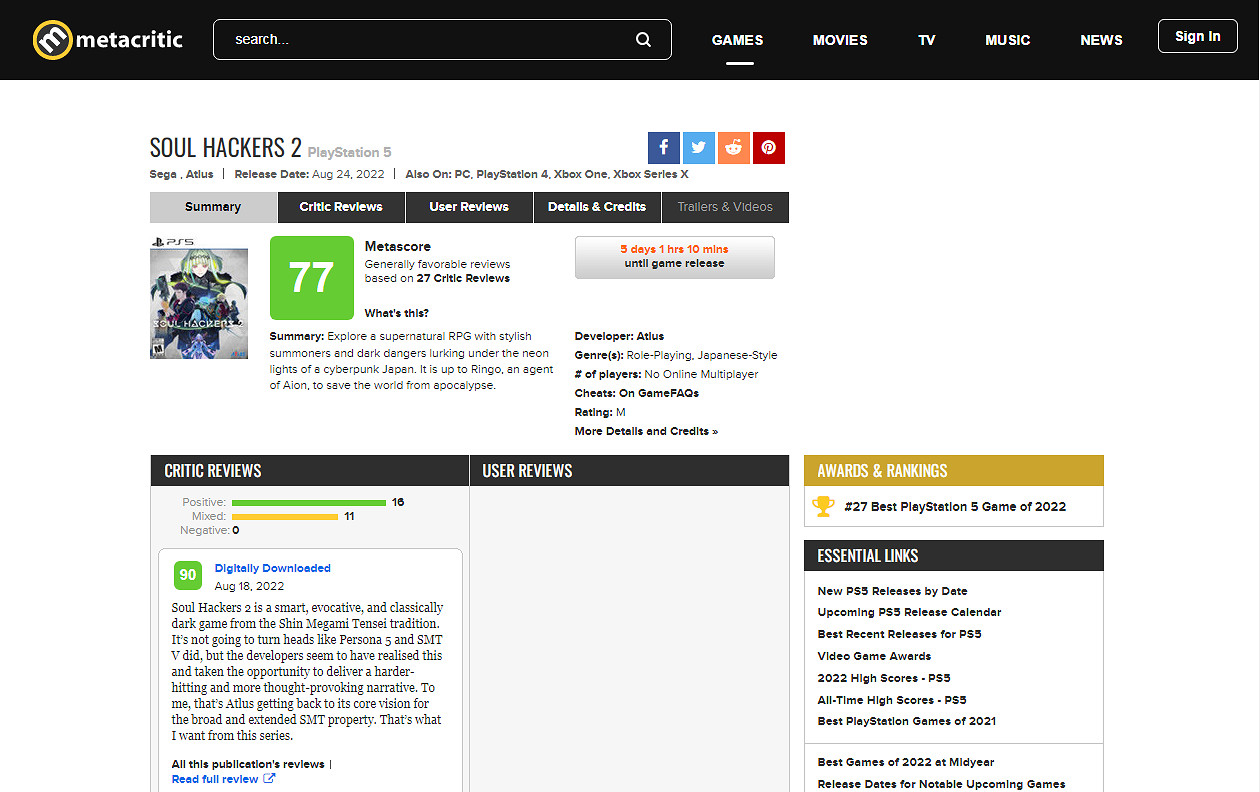Go to the Movies section
The image size is (1260, 792).
click(840, 40)
